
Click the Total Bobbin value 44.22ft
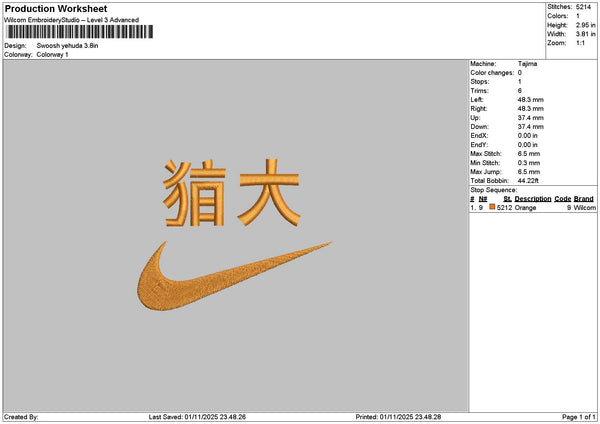pyautogui.click(x=528, y=181)
